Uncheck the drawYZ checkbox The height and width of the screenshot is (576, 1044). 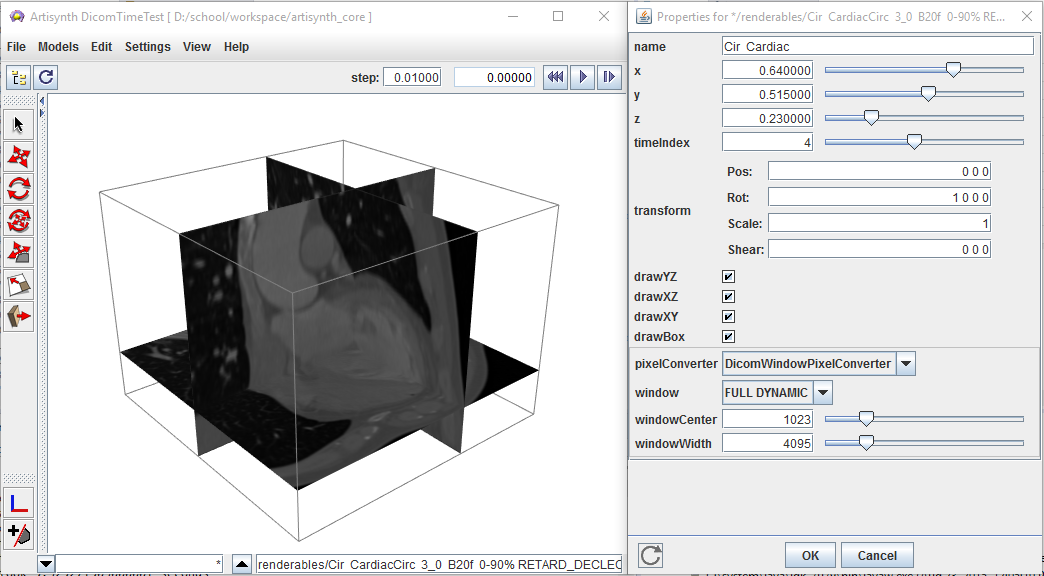tap(728, 277)
